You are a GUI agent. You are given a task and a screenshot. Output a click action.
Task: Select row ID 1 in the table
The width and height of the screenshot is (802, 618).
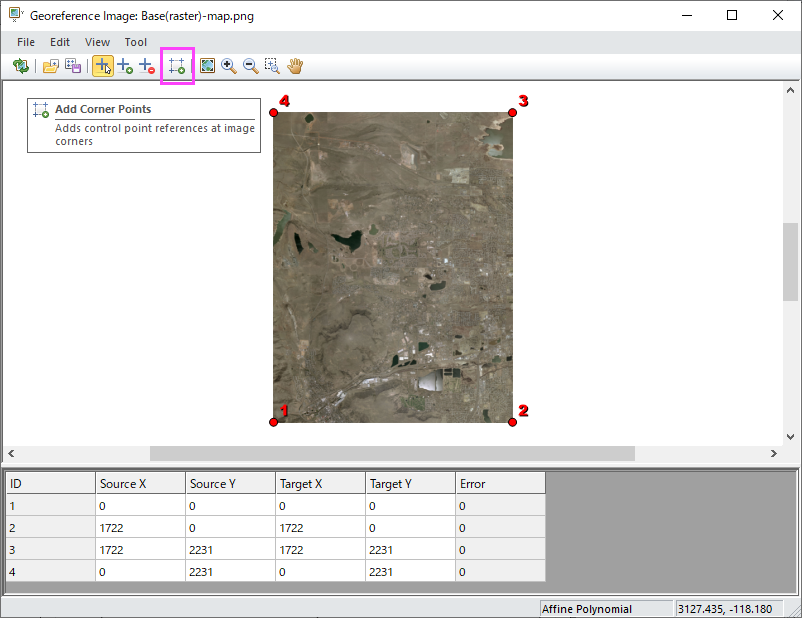(x=51, y=506)
